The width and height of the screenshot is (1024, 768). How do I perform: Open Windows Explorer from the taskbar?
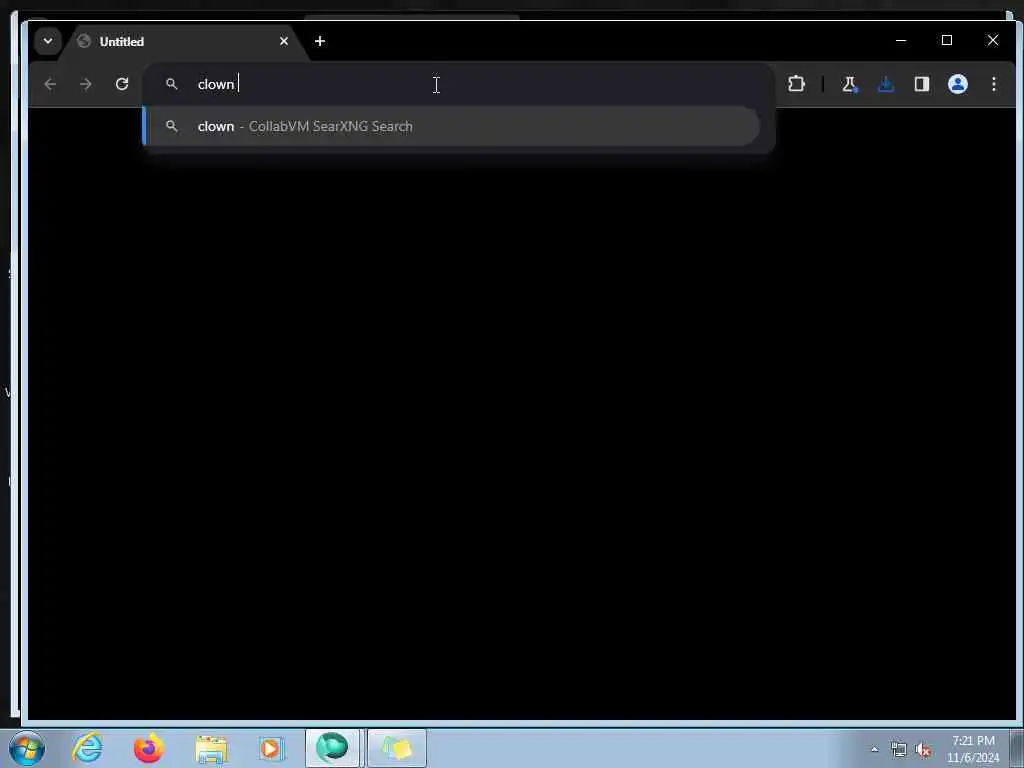point(211,748)
